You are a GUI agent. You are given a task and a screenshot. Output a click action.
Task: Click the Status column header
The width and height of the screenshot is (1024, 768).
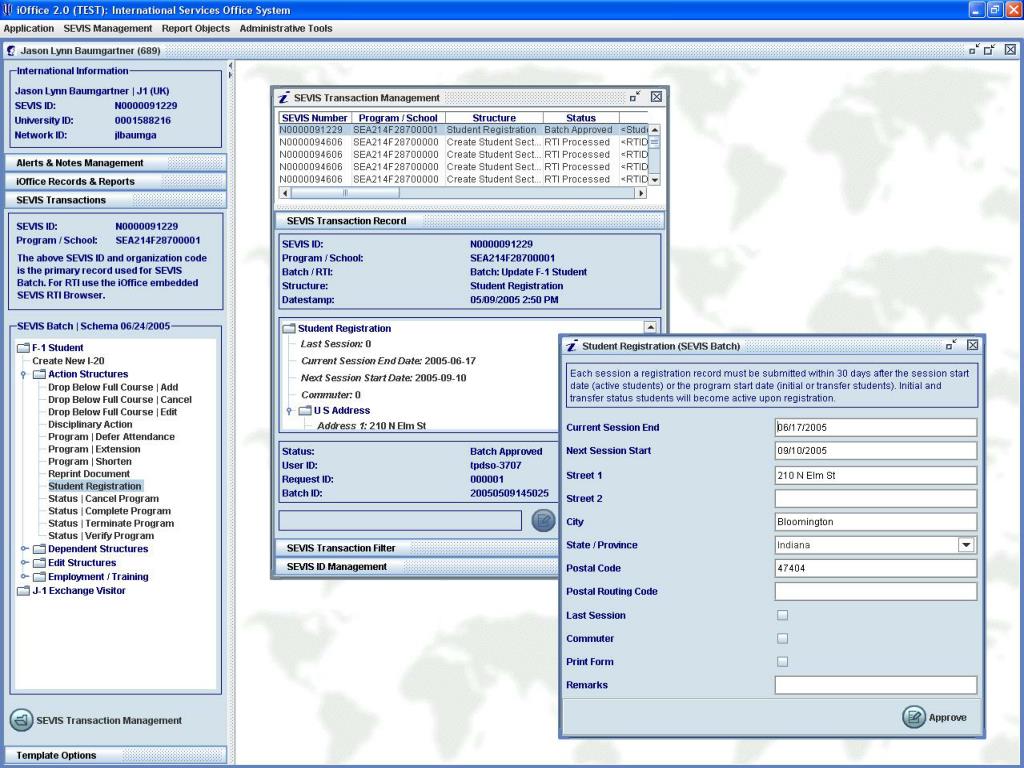click(581, 118)
